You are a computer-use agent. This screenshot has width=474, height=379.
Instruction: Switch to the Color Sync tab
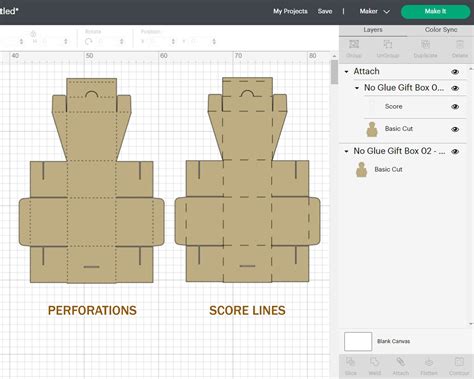point(441,30)
